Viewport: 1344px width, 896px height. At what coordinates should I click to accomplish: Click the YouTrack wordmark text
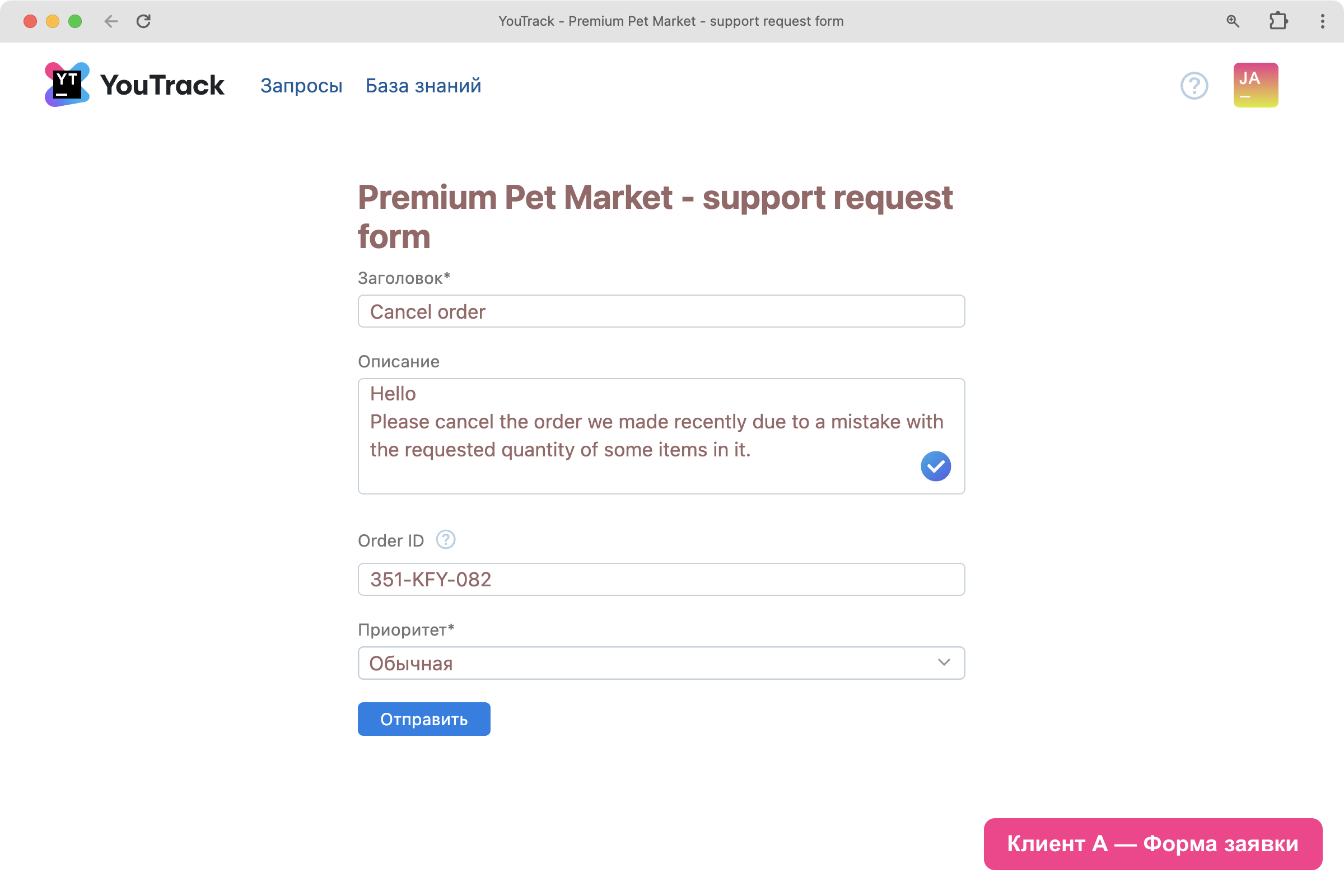click(x=162, y=85)
